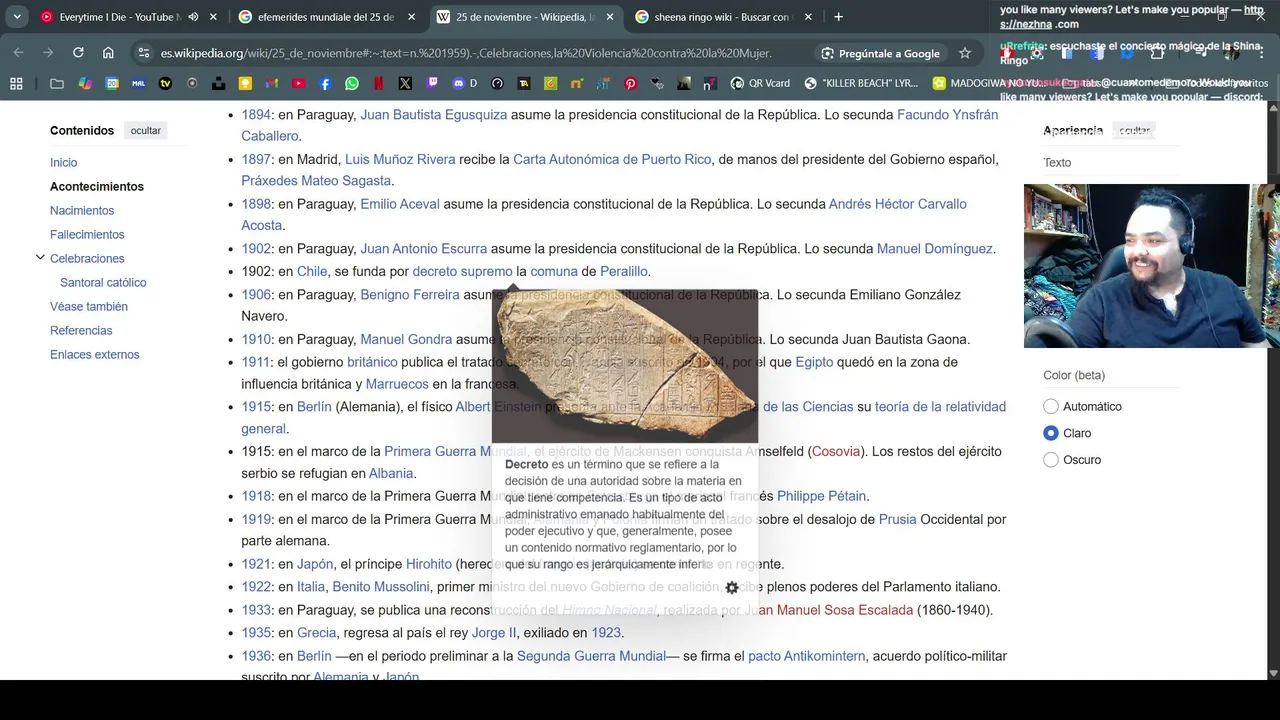Screen dimensions: 1280x720
Task: Jump to Enlaces externos section
Action: tap(94, 354)
